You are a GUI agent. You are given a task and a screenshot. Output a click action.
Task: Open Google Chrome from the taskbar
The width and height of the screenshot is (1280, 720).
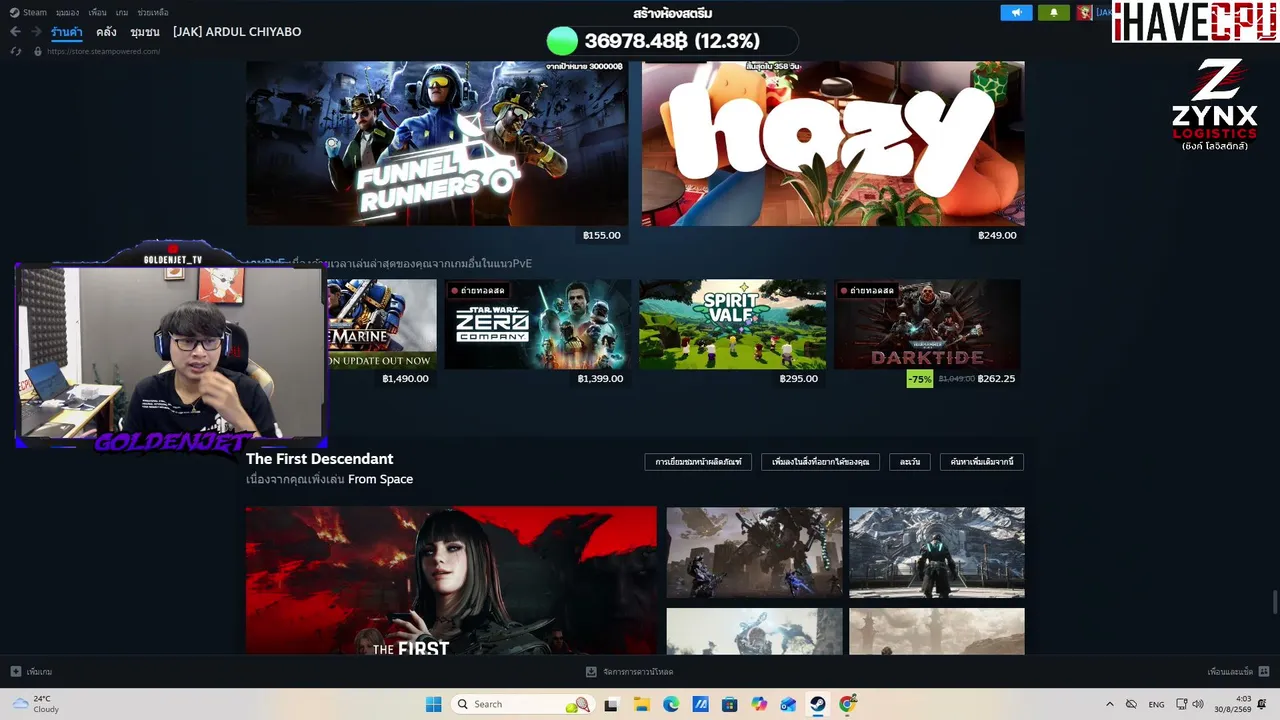pyautogui.click(x=848, y=704)
